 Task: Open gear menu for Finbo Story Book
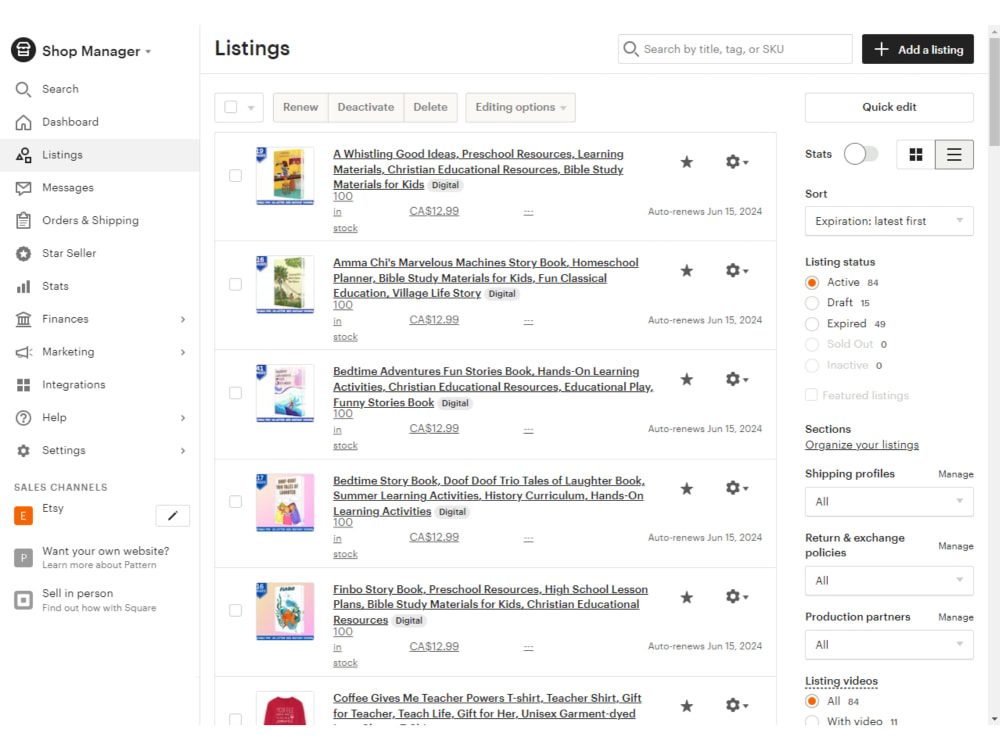(x=737, y=597)
